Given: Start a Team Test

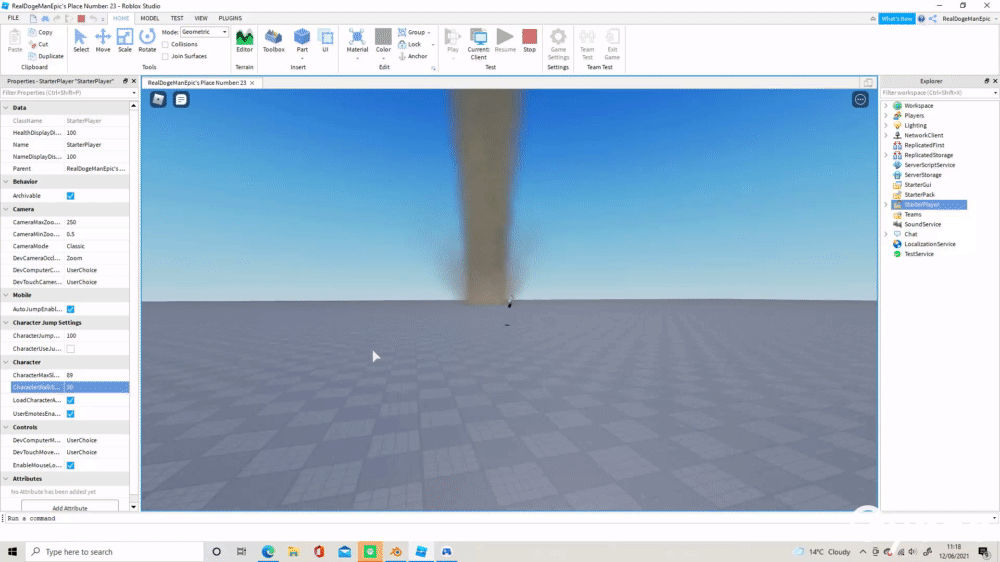Looking at the screenshot, I should pos(587,44).
